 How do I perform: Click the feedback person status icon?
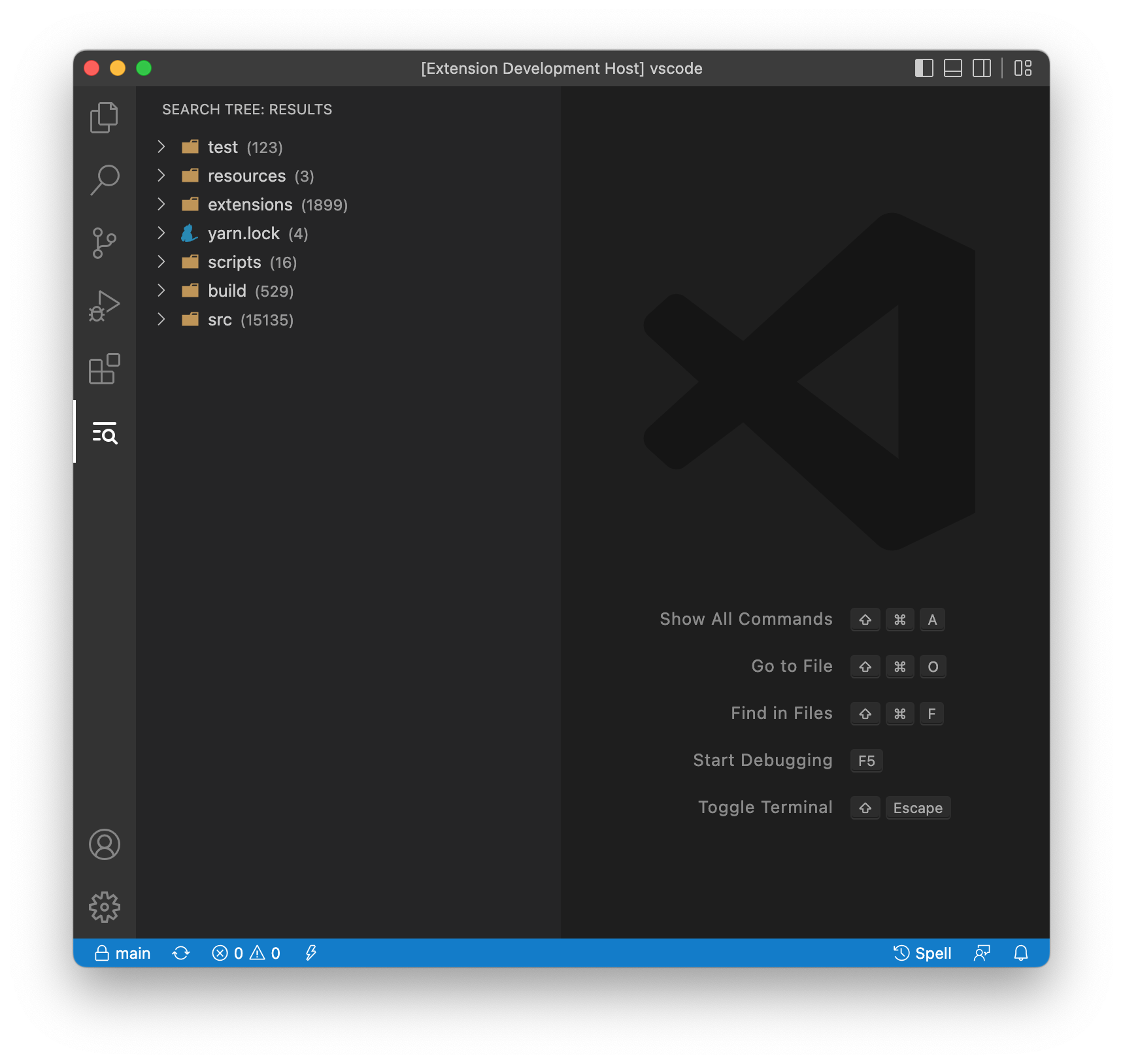coord(982,953)
